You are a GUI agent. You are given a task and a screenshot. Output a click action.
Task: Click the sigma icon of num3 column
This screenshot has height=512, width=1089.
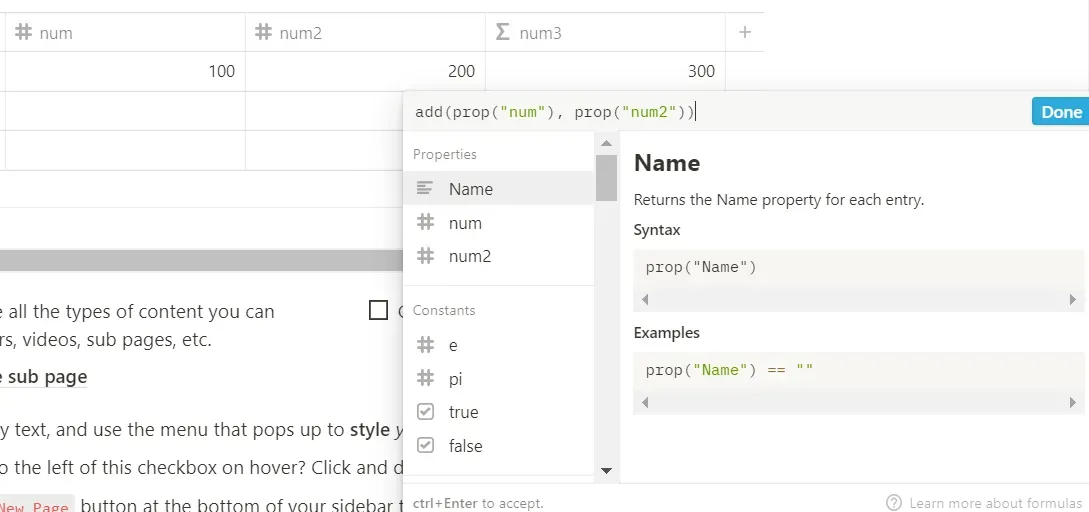coord(503,33)
